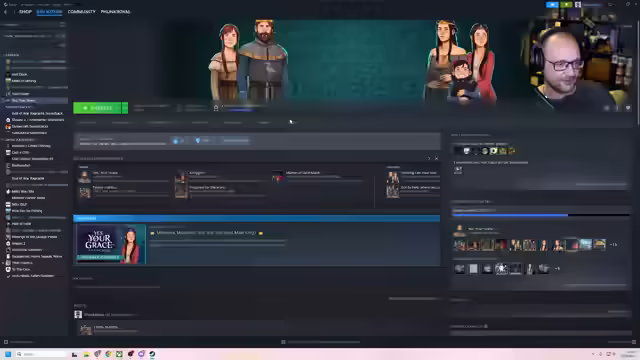Select God of War Ragnarök Soundtrack in sidebar
The height and width of the screenshot is (360, 640).
(37, 113)
